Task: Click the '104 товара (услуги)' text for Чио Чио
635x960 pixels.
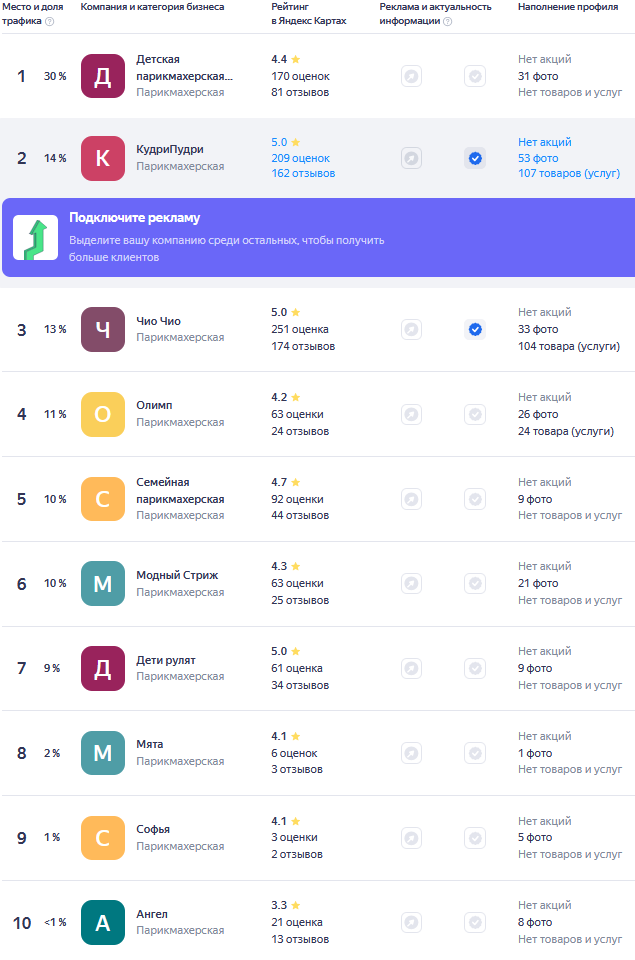Action: click(x=569, y=347)
